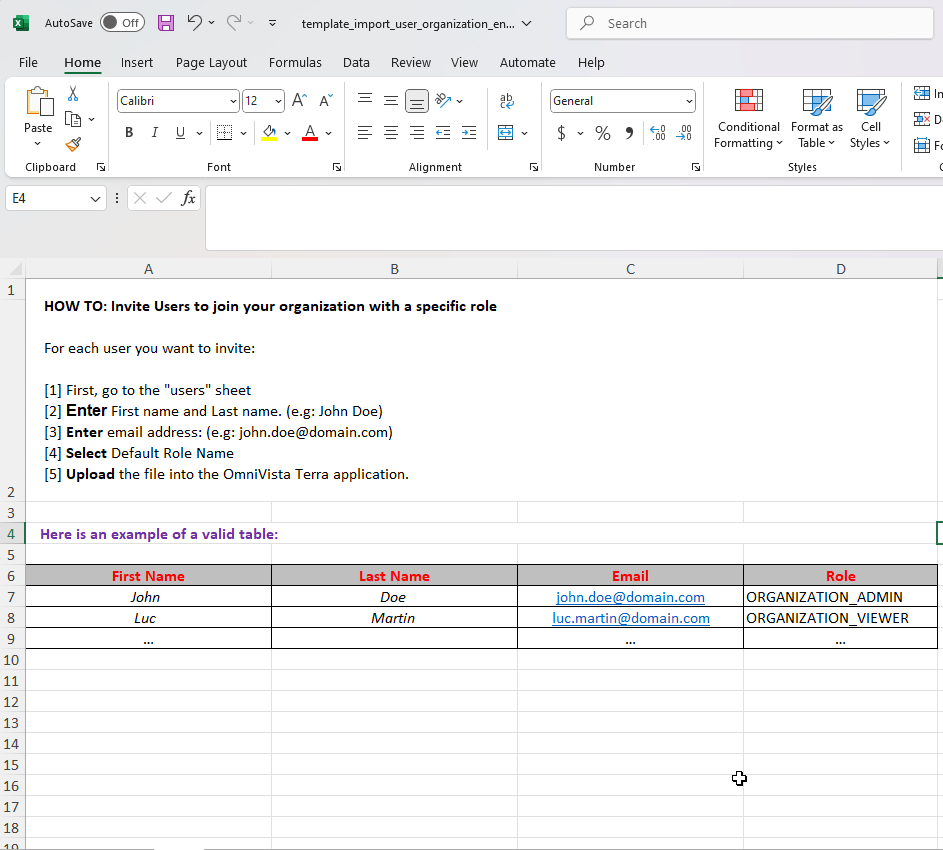Screen dimensions: 943x850
Task: Click the Format Painter brush icon
Action: pyautogui.click(x=73, y=145)
